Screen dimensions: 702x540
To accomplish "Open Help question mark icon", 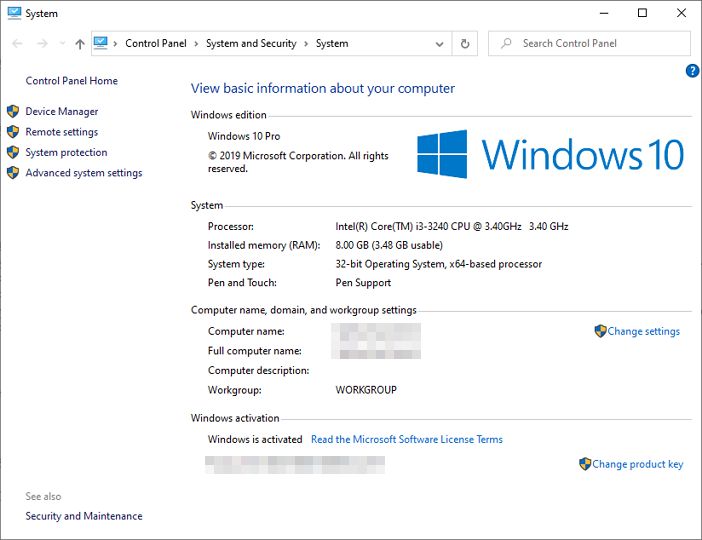I will pos(692,71).
